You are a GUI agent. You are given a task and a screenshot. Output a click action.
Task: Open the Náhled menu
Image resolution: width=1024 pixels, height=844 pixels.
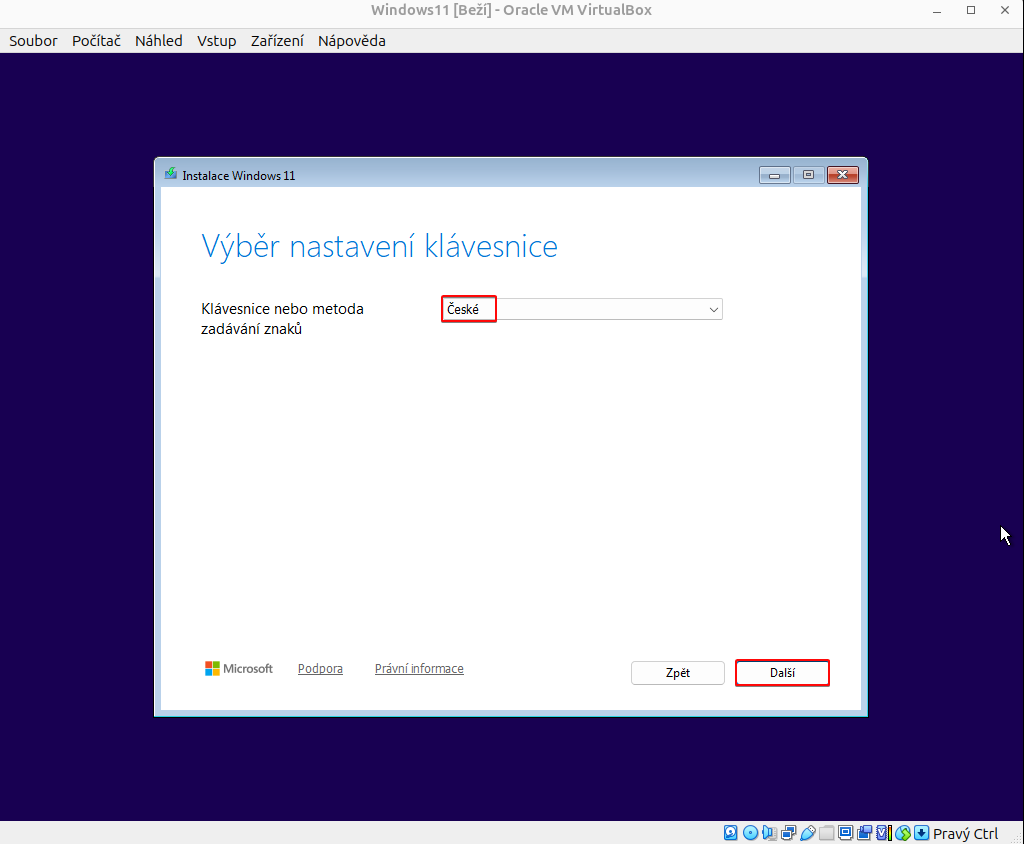click(x=159, y=41)
